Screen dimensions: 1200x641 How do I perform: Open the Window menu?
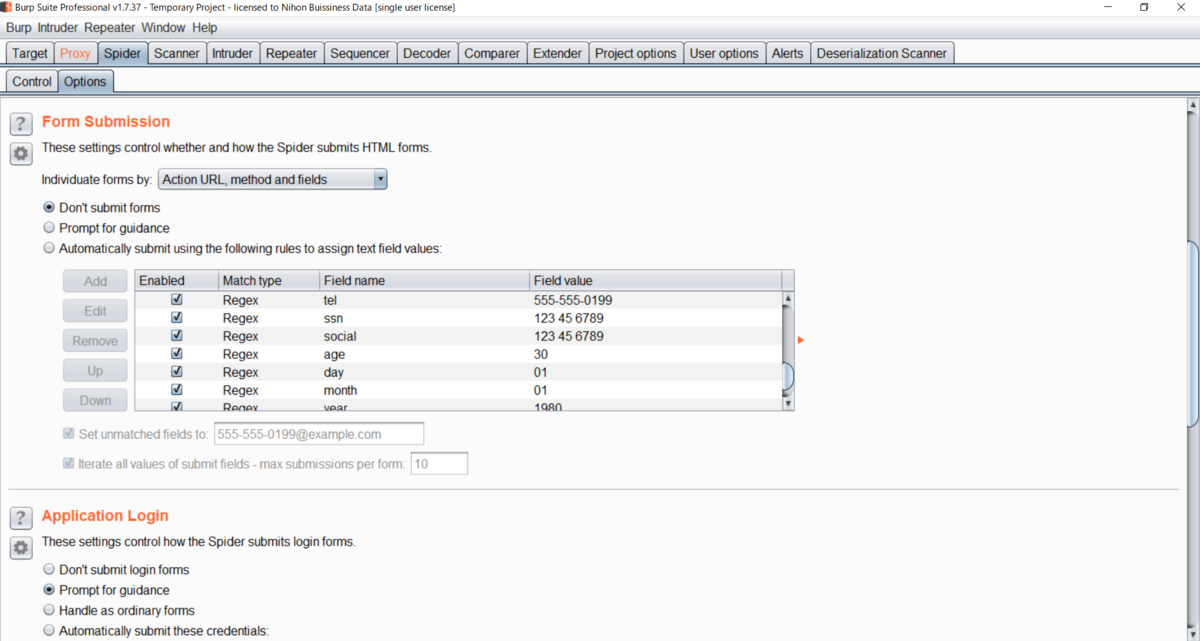pos(163,28)
